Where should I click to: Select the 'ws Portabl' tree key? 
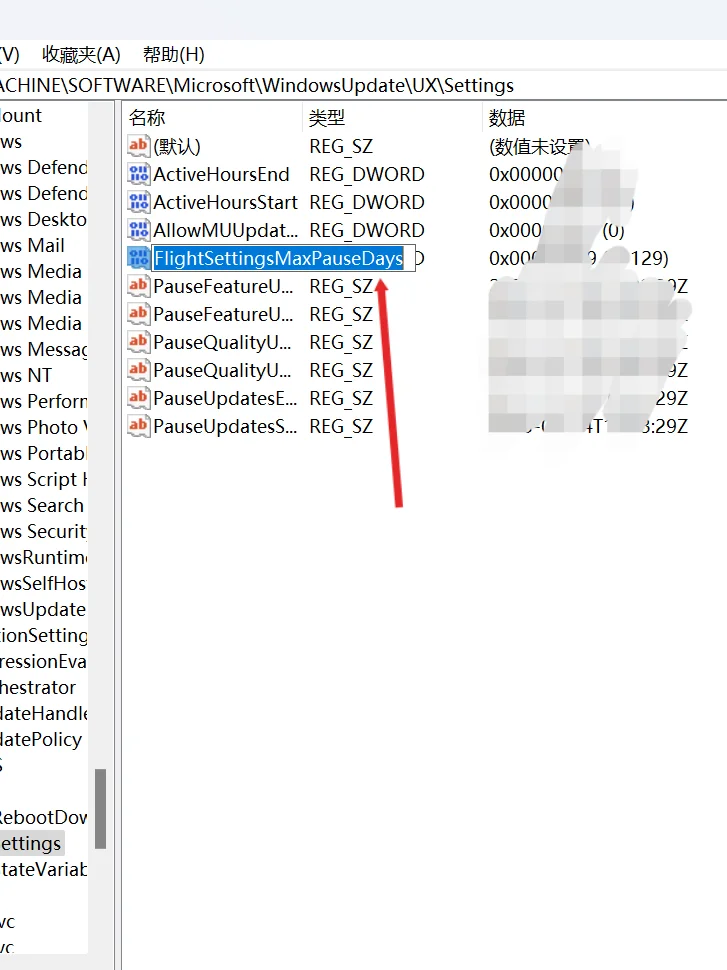[43, 453]
